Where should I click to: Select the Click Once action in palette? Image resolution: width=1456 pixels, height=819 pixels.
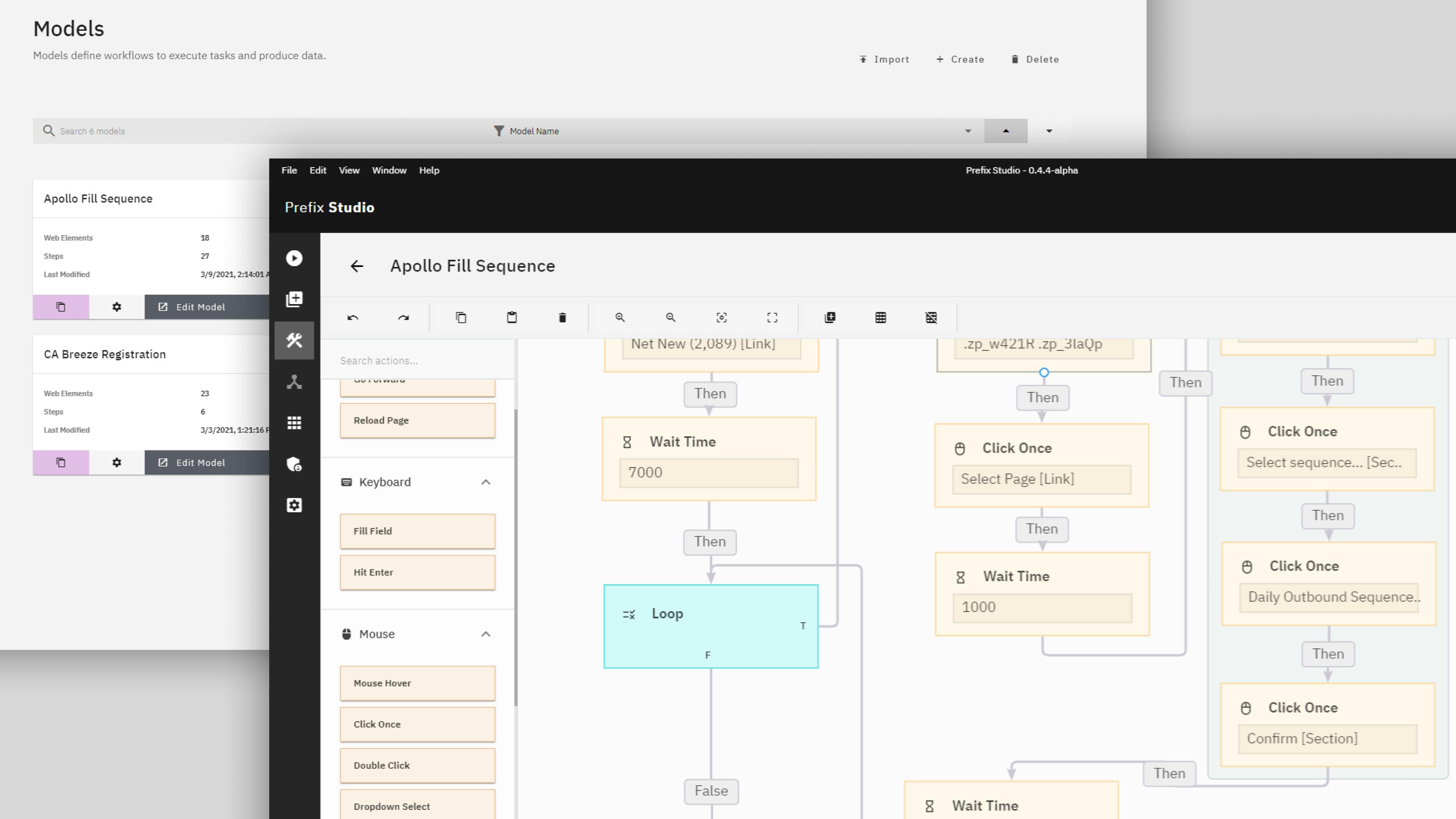pyautogui.click(x=418, y=725)
